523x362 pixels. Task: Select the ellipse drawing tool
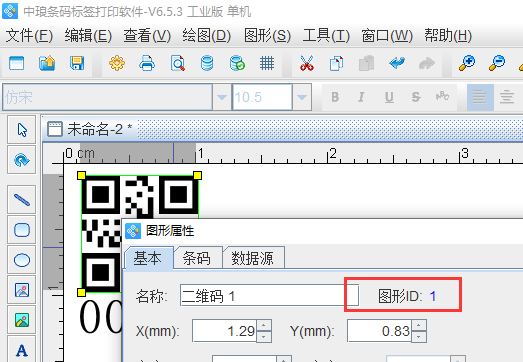(22, 260)
